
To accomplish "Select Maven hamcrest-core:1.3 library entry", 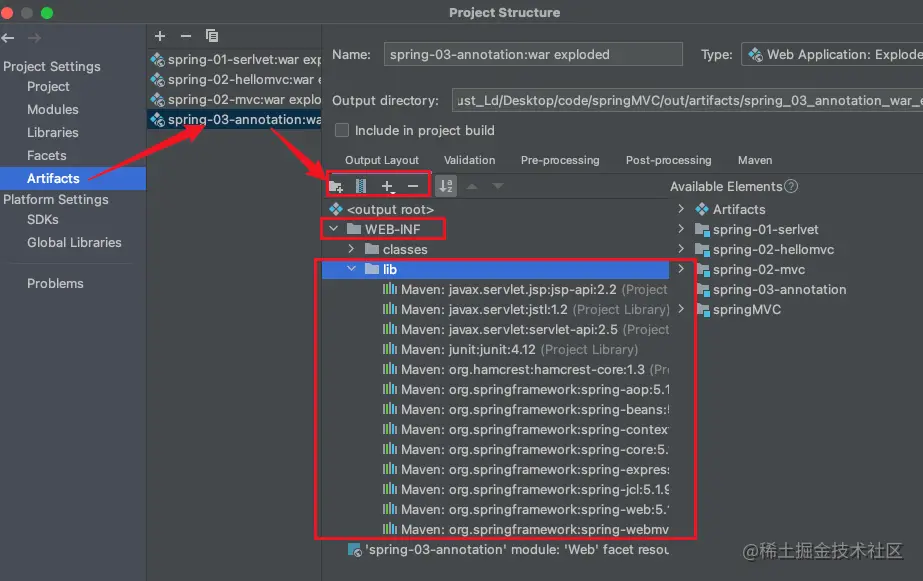I will [525, 370].
